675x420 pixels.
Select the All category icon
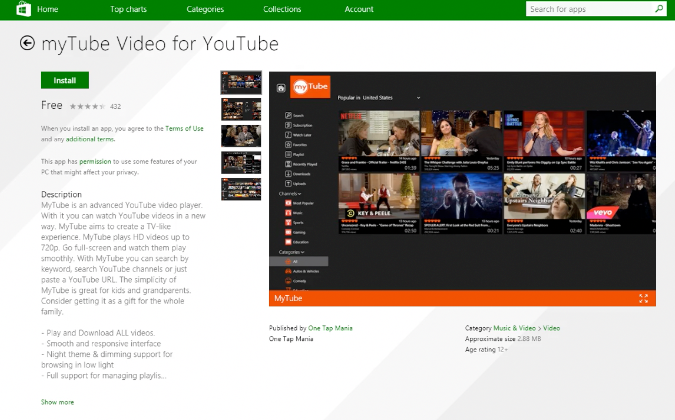pos(288,261)
